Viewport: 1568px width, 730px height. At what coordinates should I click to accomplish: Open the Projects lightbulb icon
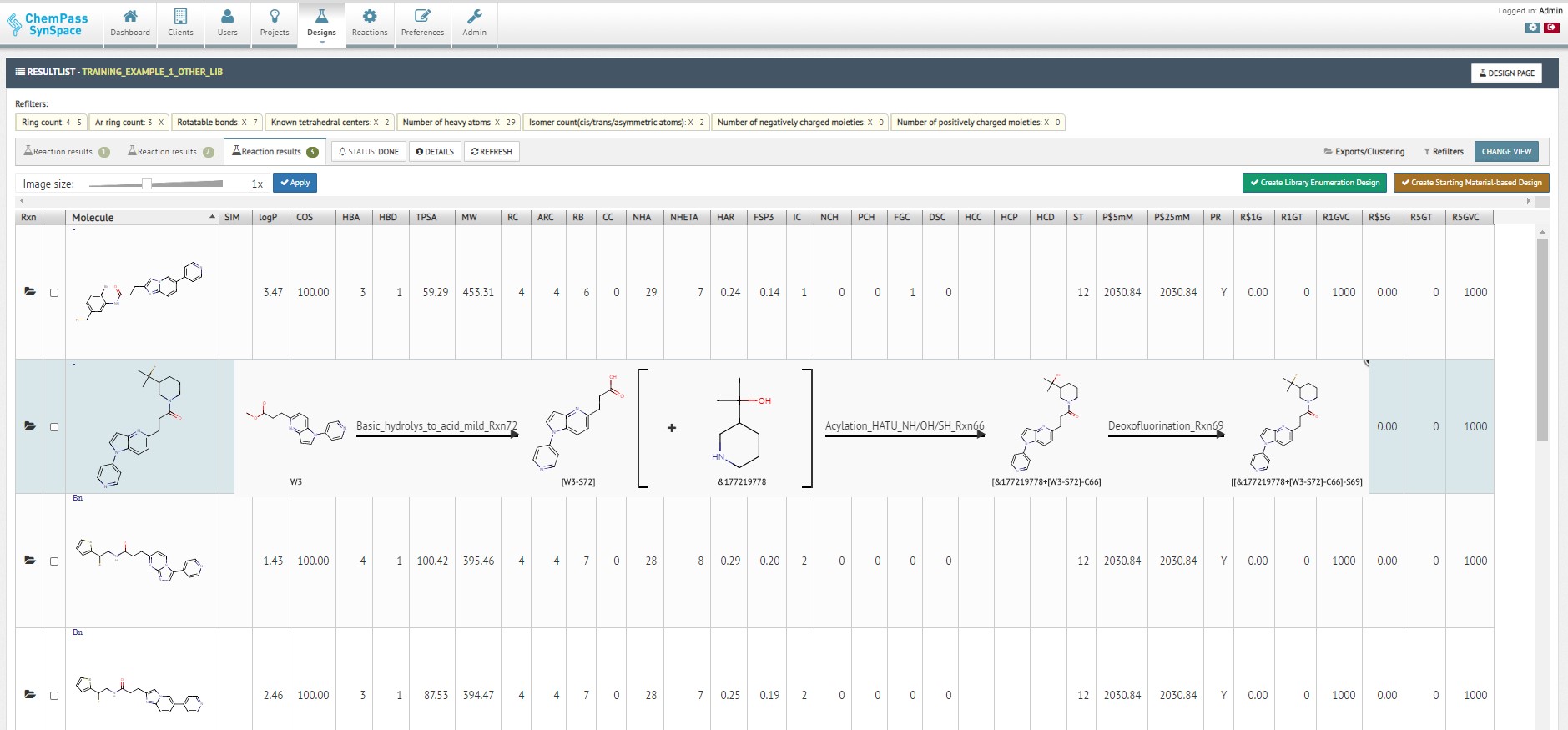tap(275, 17)
